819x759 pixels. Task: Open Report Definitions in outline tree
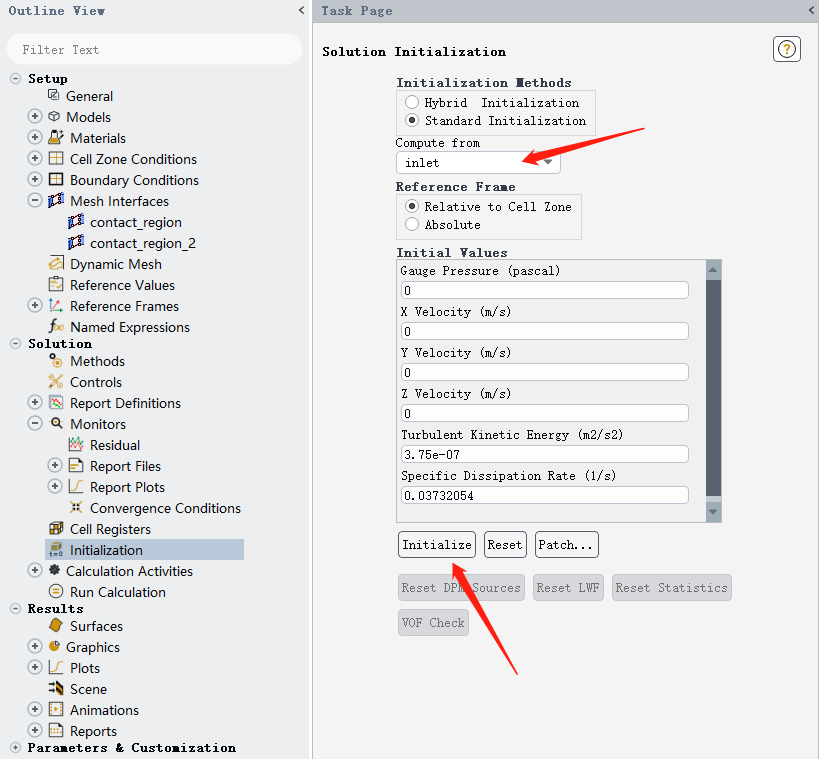[125, 403]
